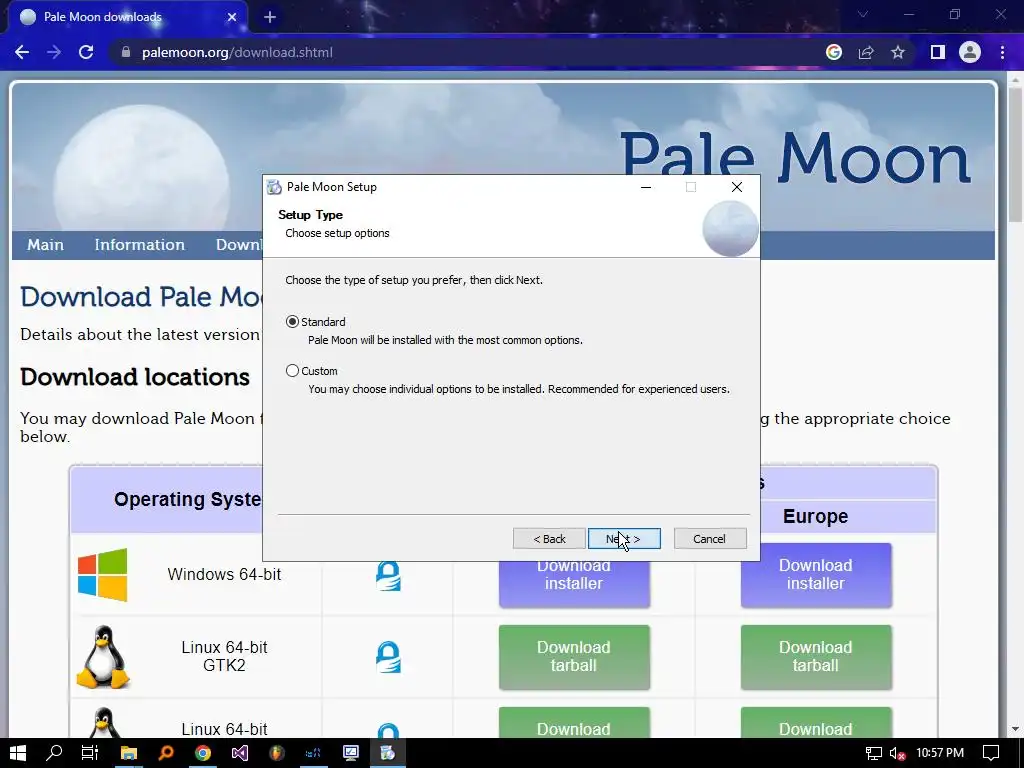Select the Pale Moon downloads tab
The image size is (1024, 768).
(127, 17)
